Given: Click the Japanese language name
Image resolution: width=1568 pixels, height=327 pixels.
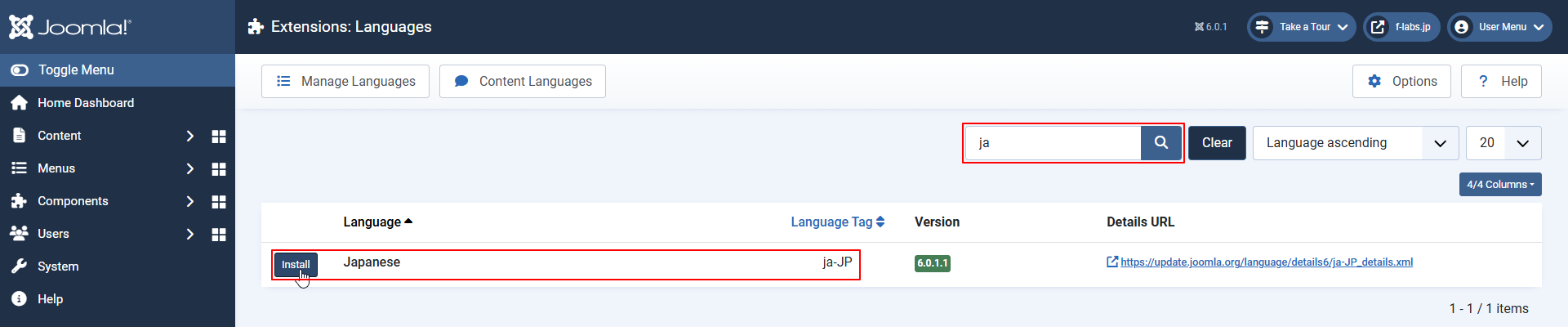Looking at the screenshot, I should click(x=372, y=262).
